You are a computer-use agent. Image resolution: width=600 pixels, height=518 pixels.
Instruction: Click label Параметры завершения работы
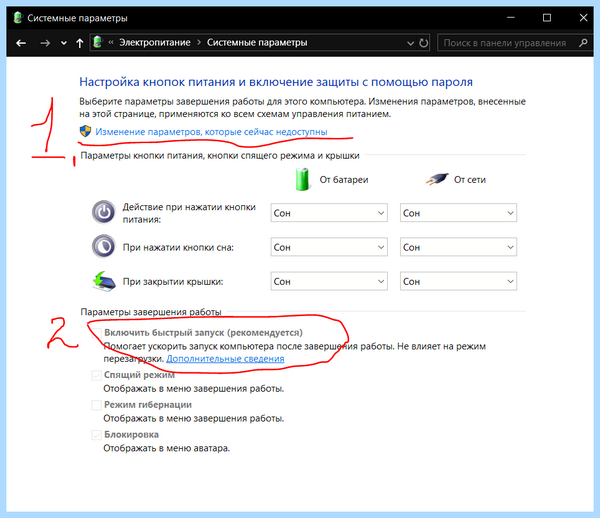(151, 312)
